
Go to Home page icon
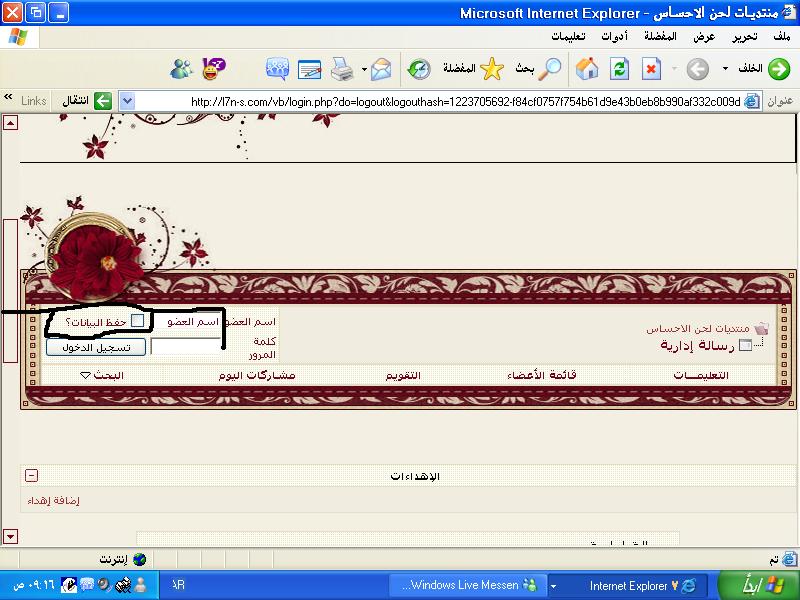(587, 68)
